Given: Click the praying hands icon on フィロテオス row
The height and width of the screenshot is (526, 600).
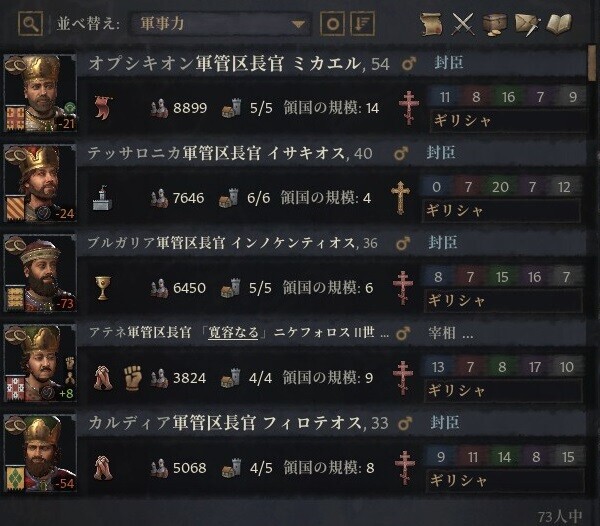Looking at the screenshot, I should click(103, 467).
